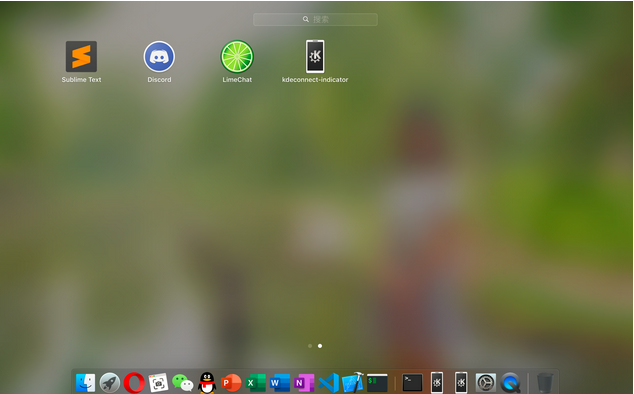Launch QuickTime Player from the Dock
Screen dimensions: 634x394
pos(510,382)
